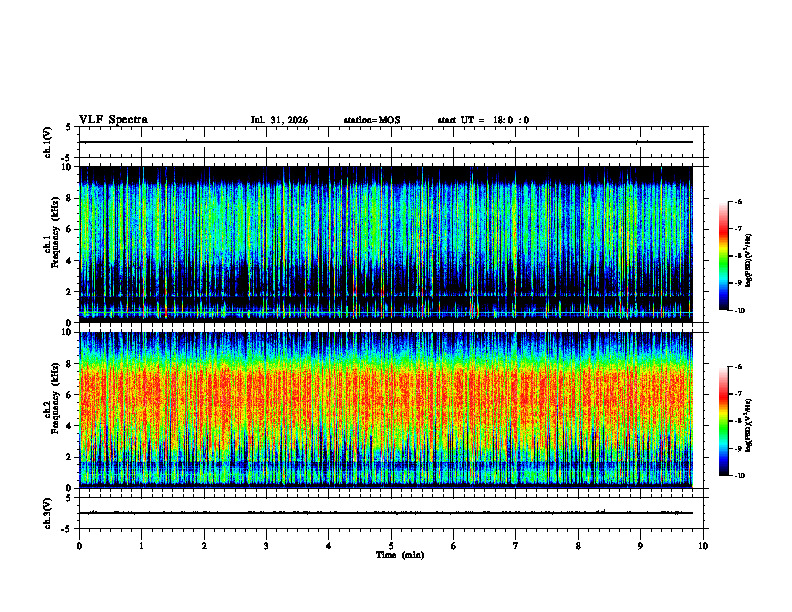Select the date text "Jul. 31, 2026"
792x612 pixels.
point(279,120)
